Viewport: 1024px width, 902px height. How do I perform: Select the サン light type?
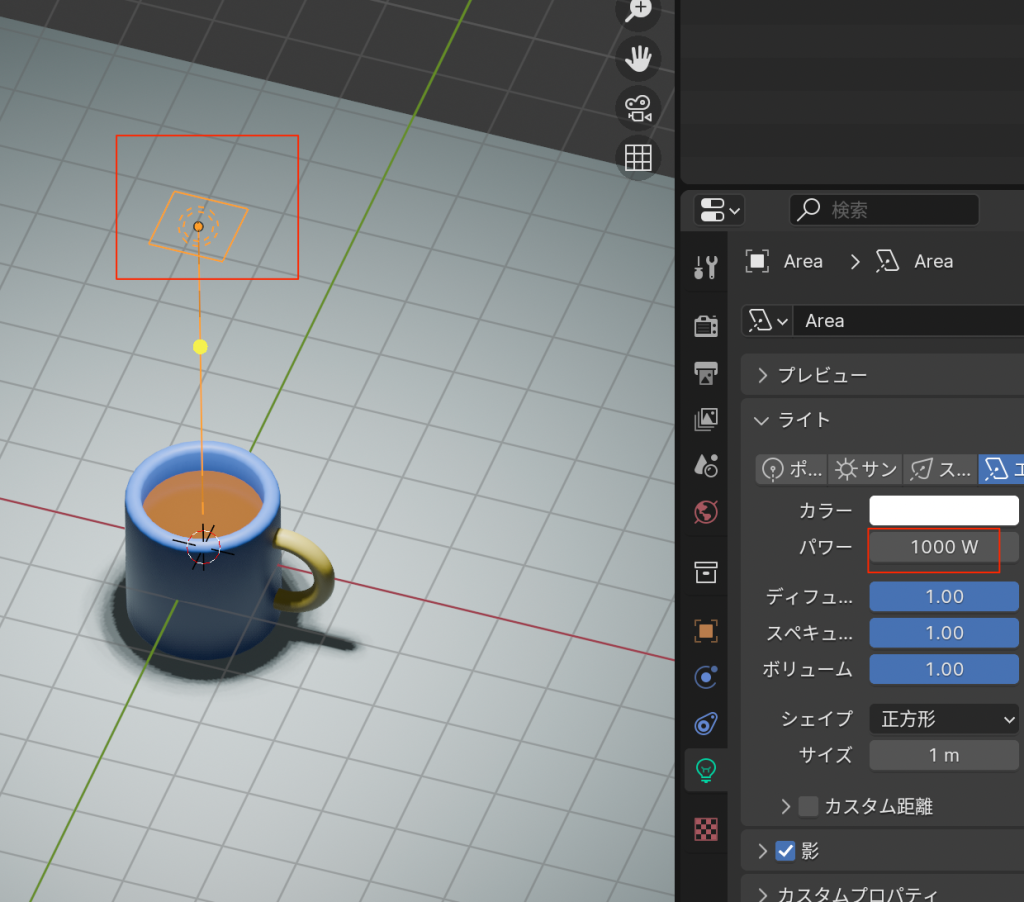(865, 469)
